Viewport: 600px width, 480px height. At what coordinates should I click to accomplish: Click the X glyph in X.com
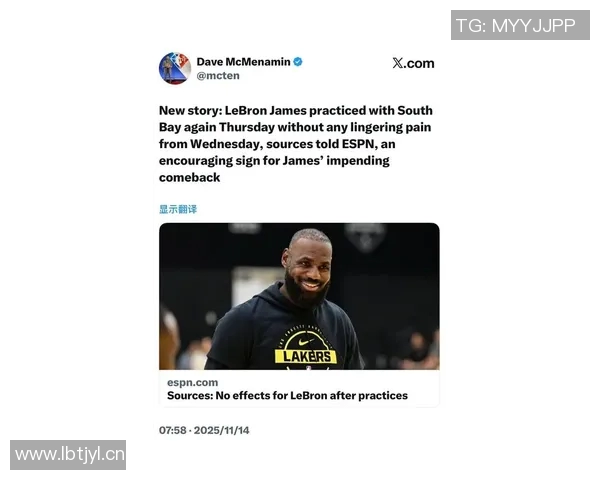pyautogui.click(x=398, y=63)
